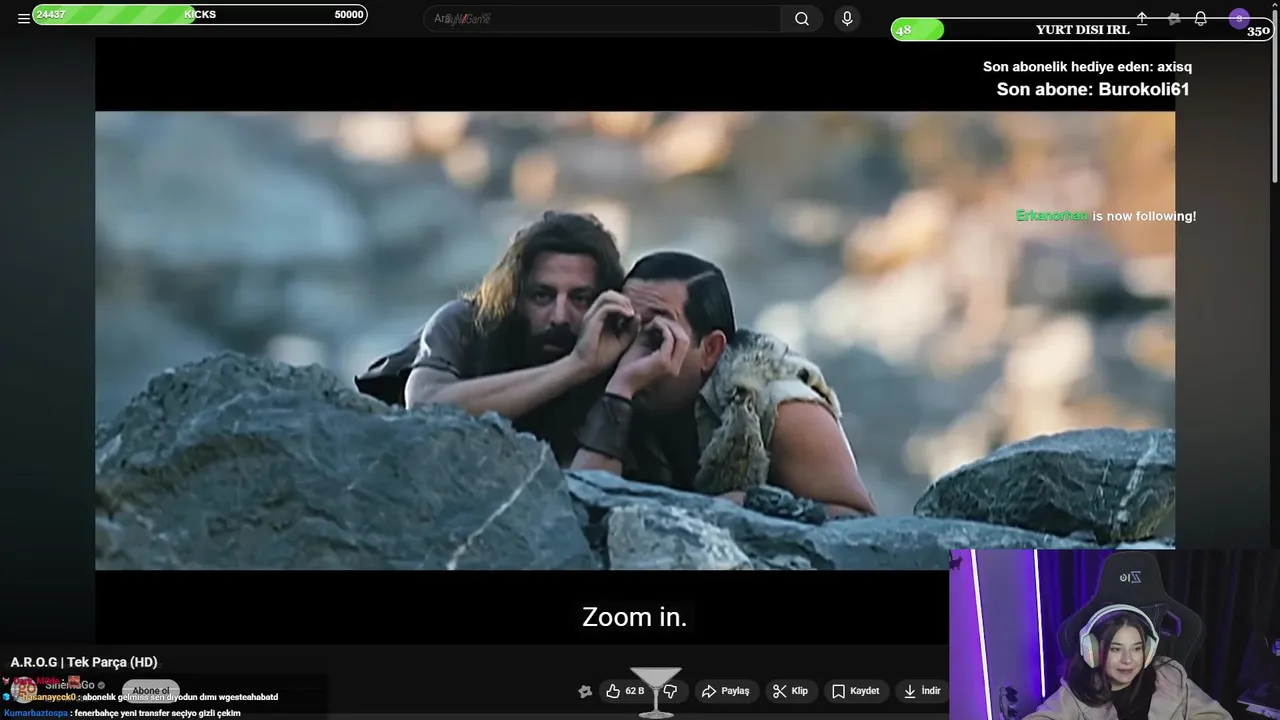Click the channel avatar under title
The width and height of the screenshot is (1280, 720).
[23, 688]
